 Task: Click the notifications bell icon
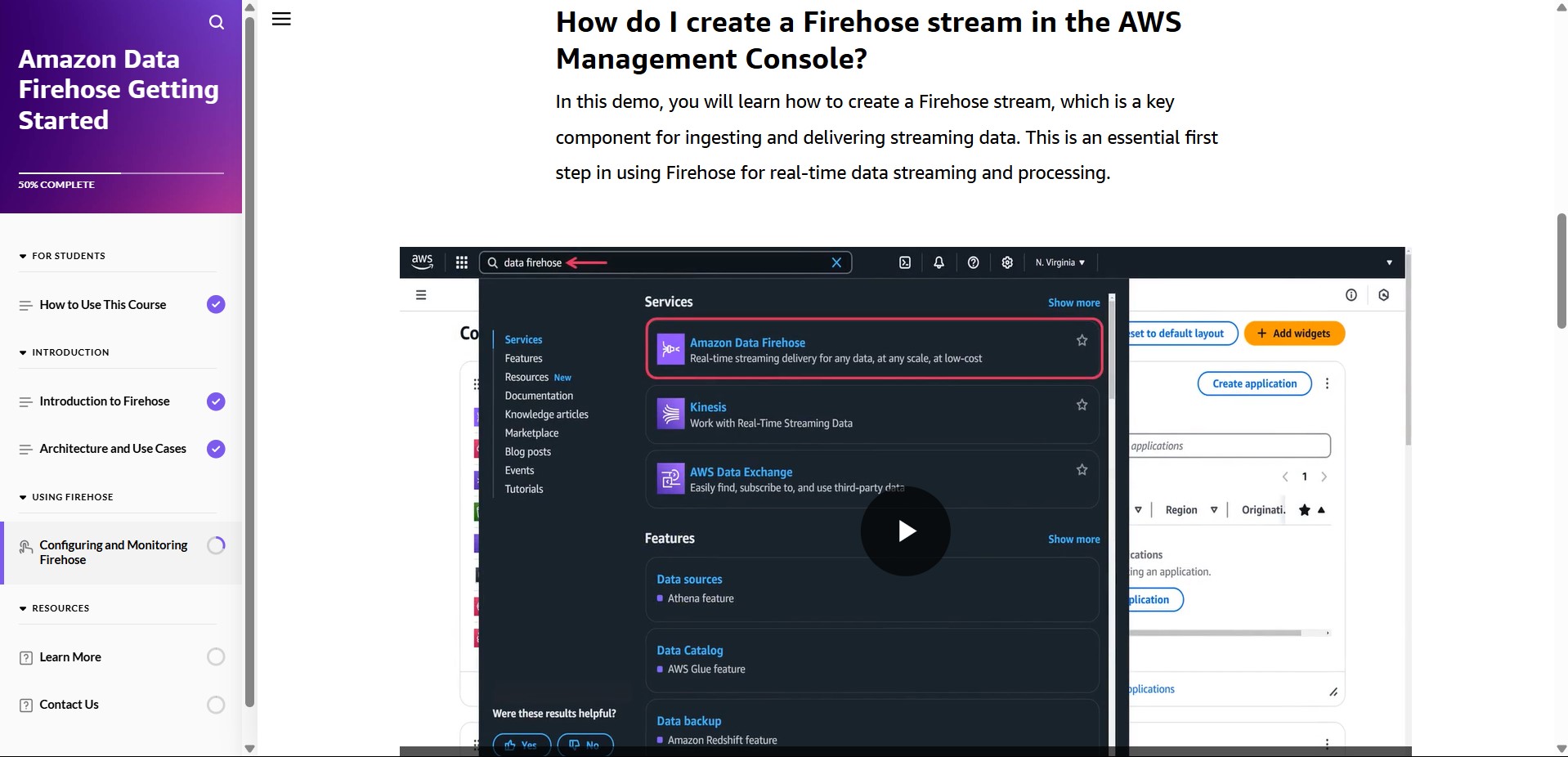pyautogui.click(x=939, y=262)
